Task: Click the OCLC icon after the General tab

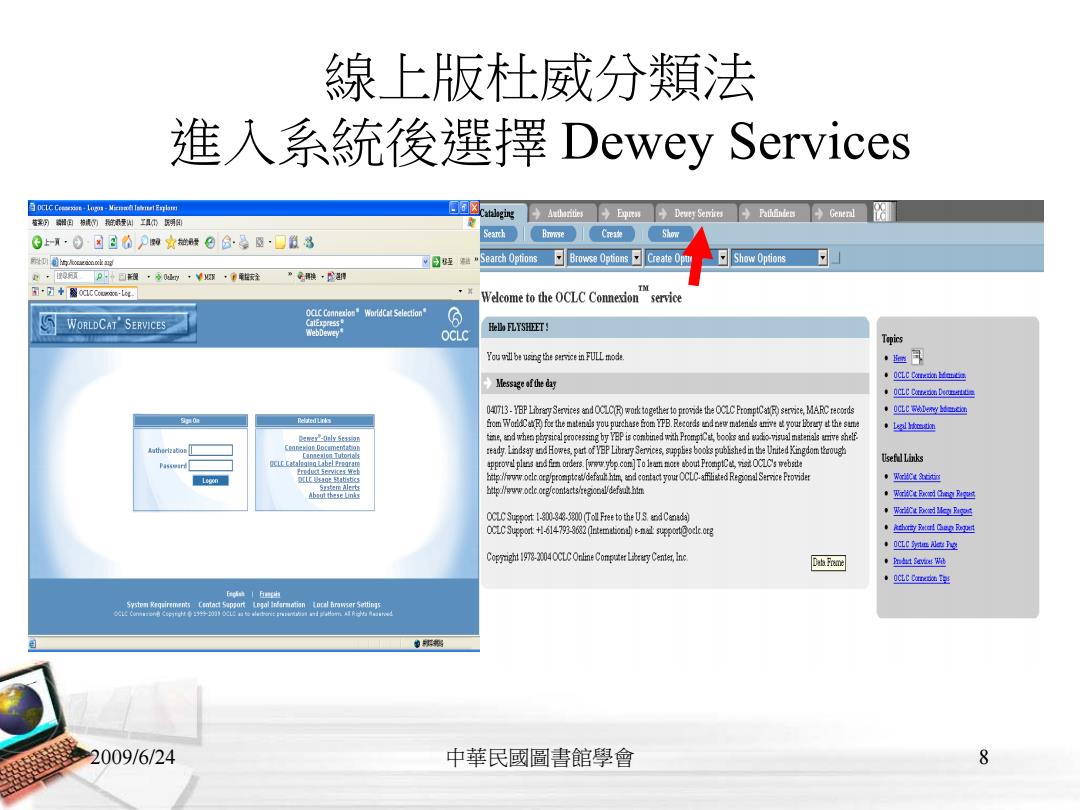Action: tap(882, 211)
